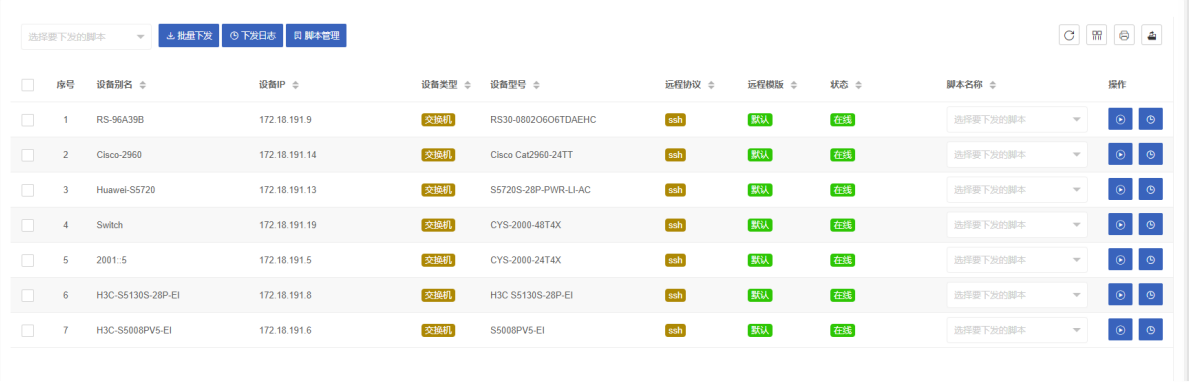The height and width of the screenshot is (382, 1189).
Task: View delivery log for Switch row
Action: [x=1151, y=225]
